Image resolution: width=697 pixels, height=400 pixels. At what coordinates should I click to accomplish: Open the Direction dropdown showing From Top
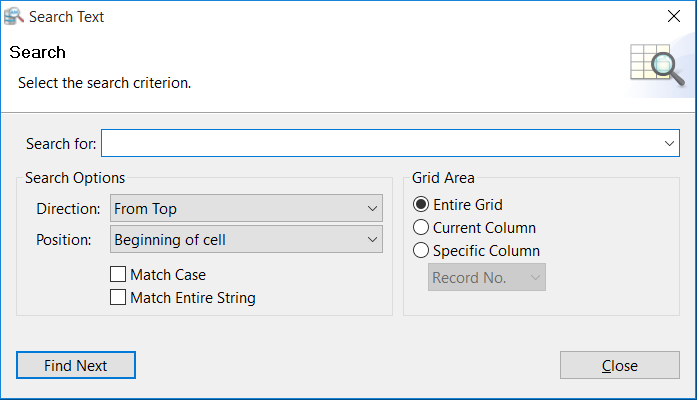tap(246, 209)
